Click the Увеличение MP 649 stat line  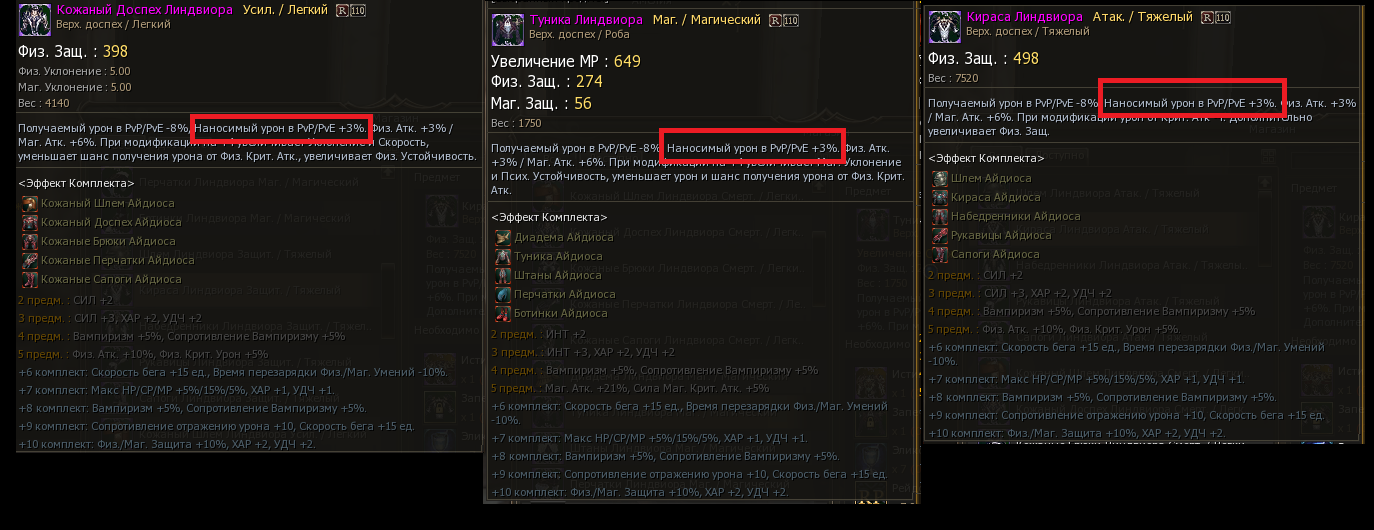coord(565,61)
